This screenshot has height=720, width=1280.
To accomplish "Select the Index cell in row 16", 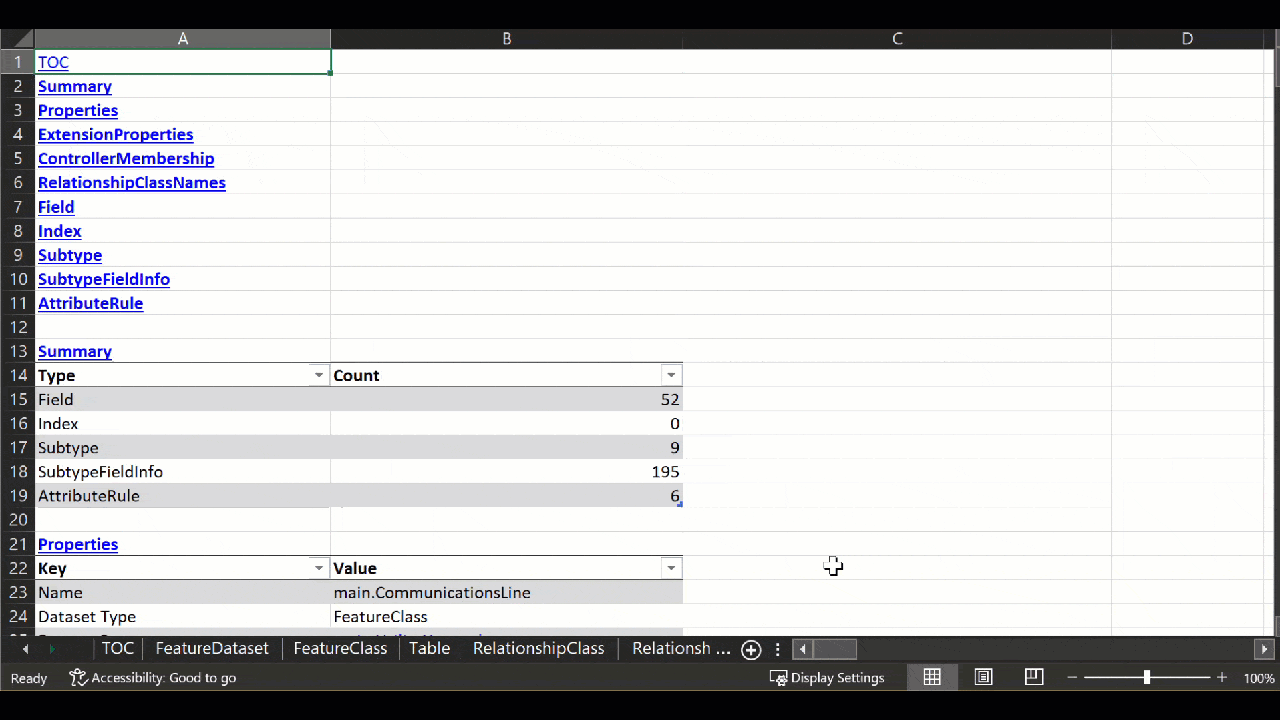I will 183,423.
